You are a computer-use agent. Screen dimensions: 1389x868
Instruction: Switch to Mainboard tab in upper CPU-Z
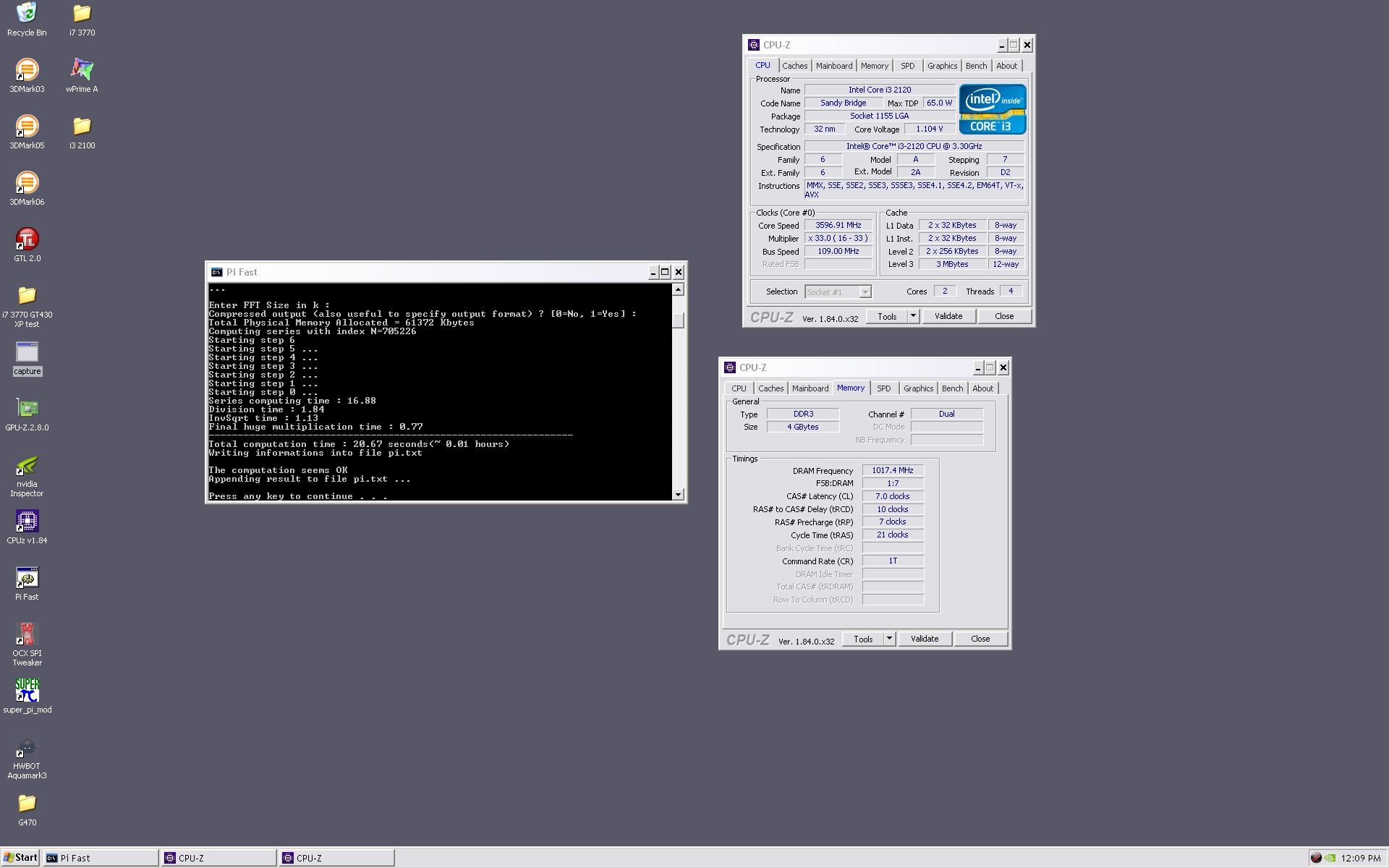(x=834, y=66)
